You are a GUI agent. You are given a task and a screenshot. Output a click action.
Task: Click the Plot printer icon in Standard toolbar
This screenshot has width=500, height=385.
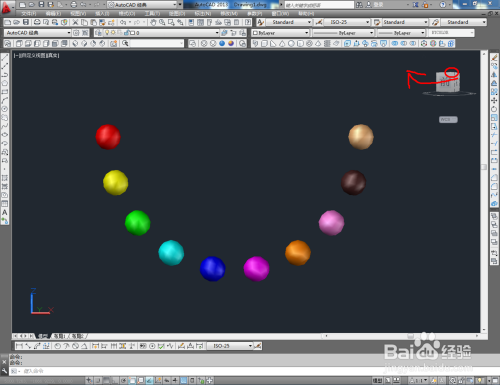[x=37, y=22]
